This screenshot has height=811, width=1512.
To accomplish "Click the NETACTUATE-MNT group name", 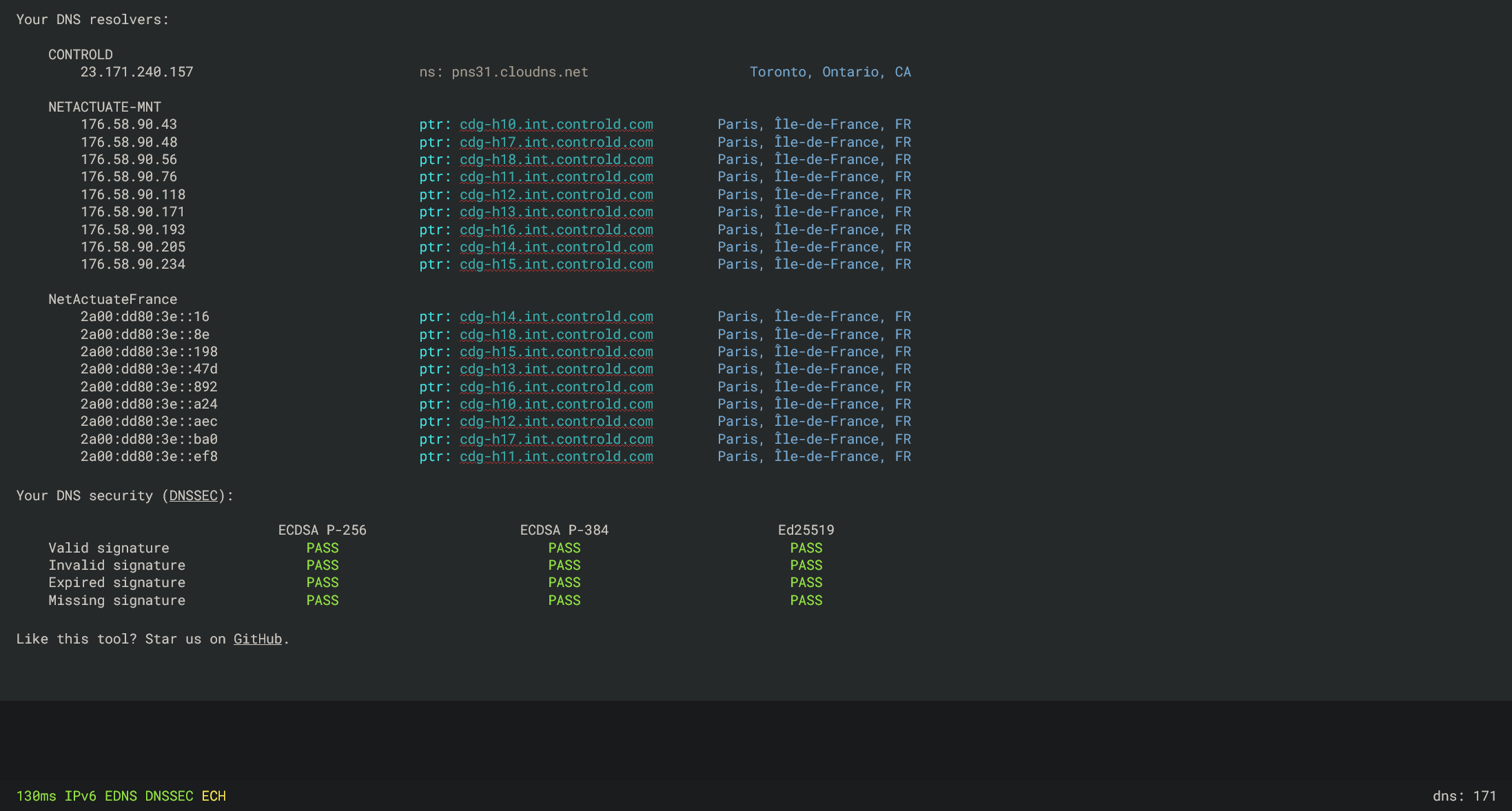I will pos(105,107).
